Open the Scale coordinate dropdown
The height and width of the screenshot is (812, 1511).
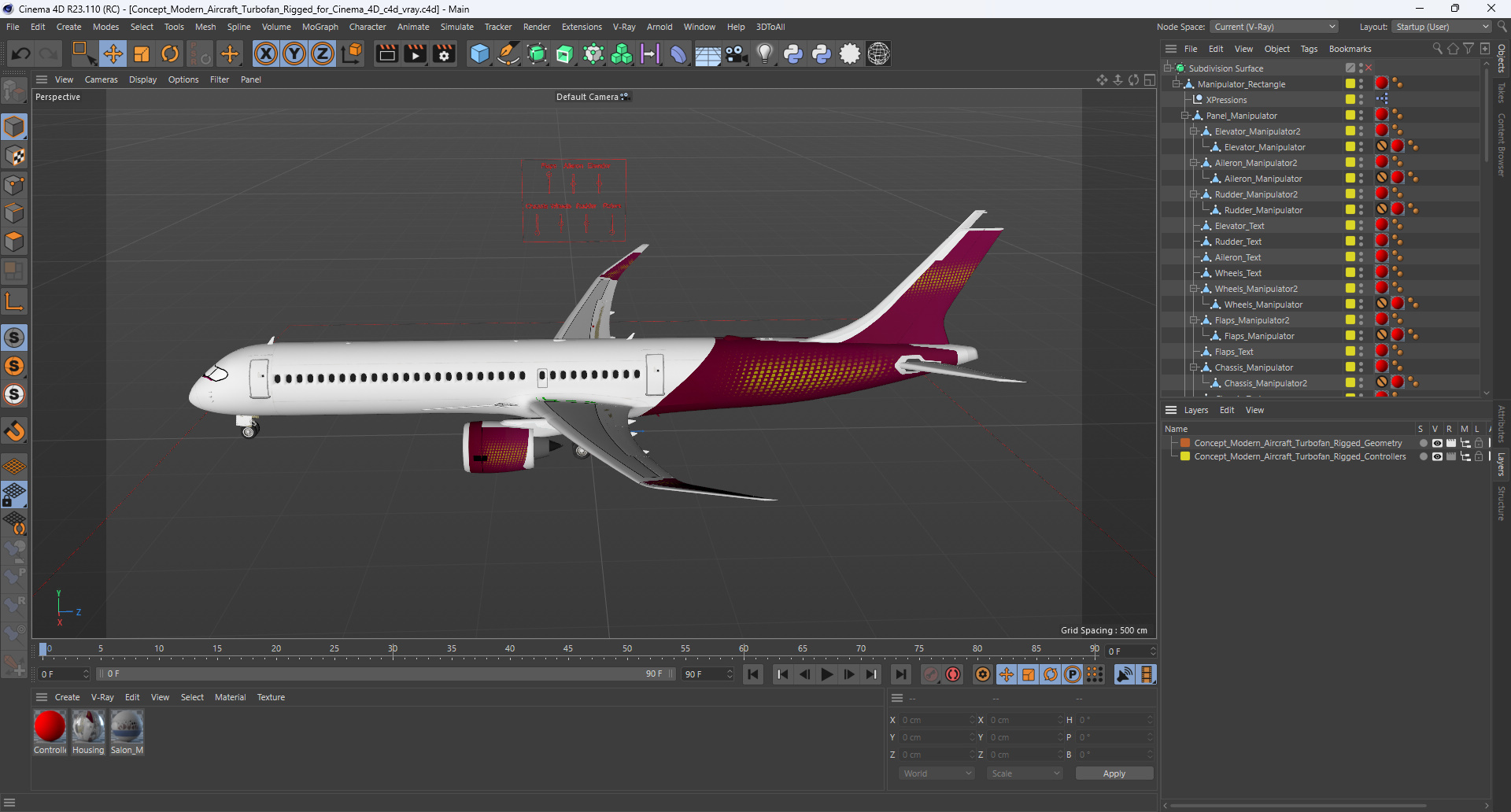[1025, 773]
